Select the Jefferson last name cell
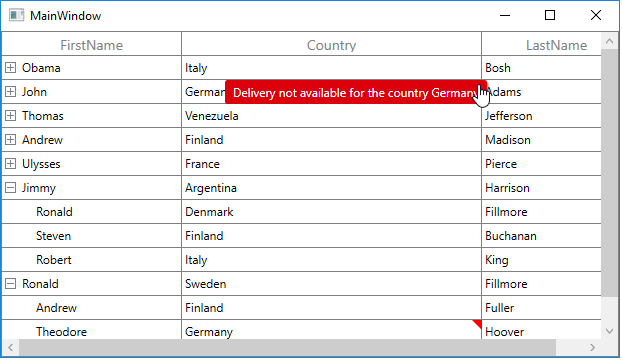622x361 pixels. pyautogui.click(x=542, y=116)
